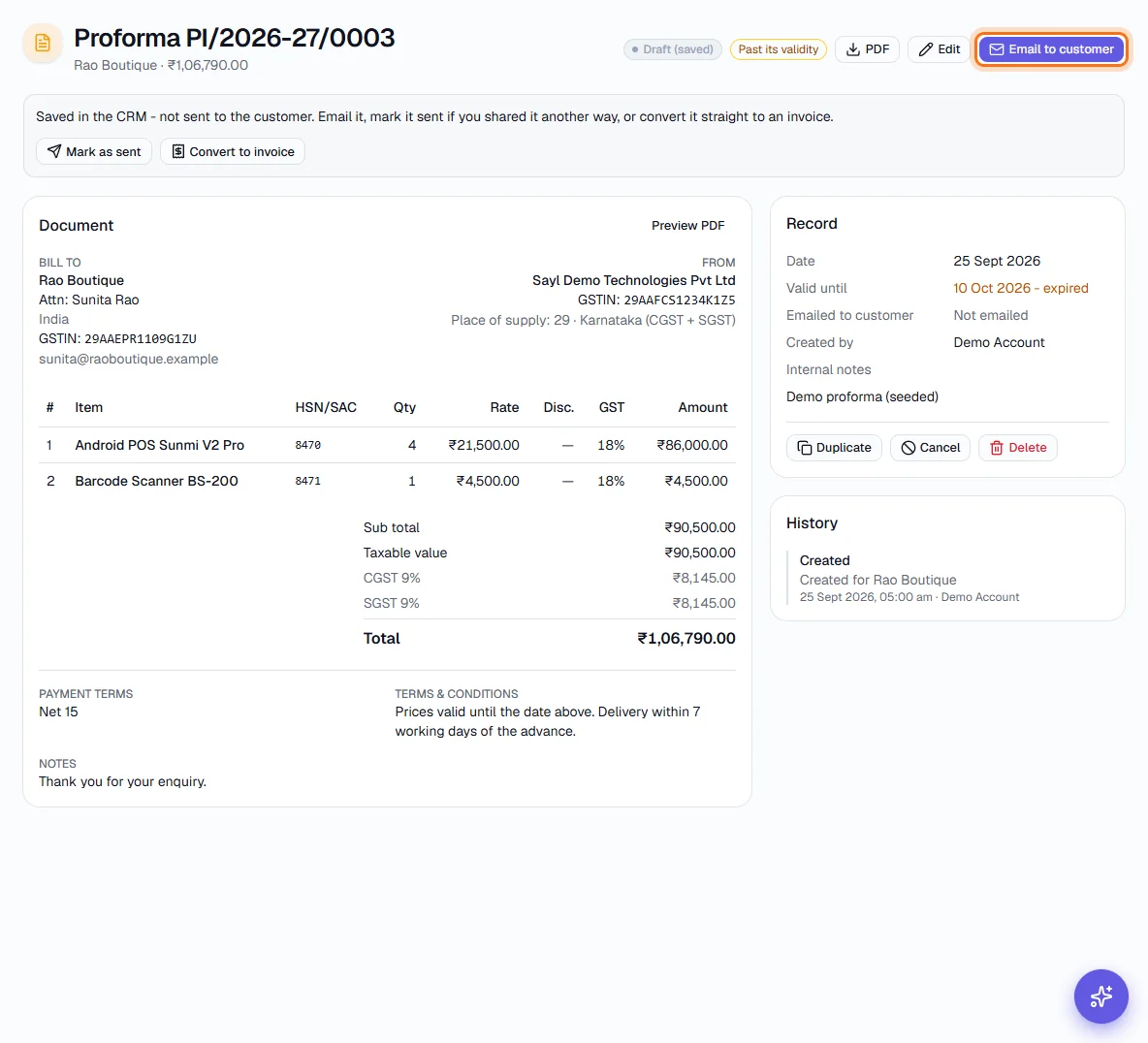
Task: Click the invoice icon on Convert to invoice
Action: pos(177,151)
